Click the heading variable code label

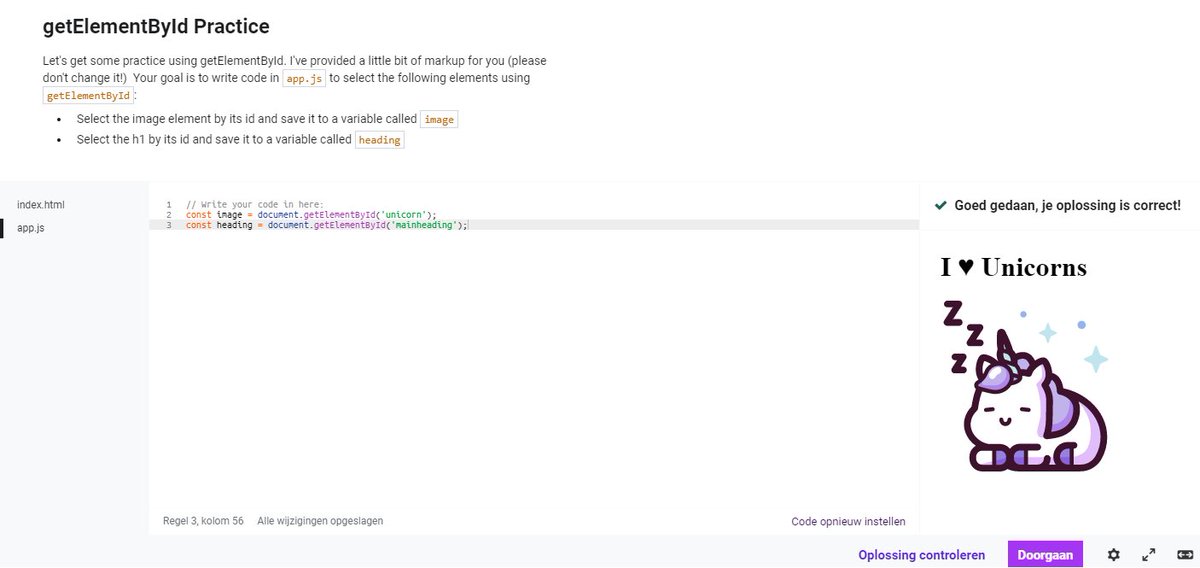[x=380, y=140]
